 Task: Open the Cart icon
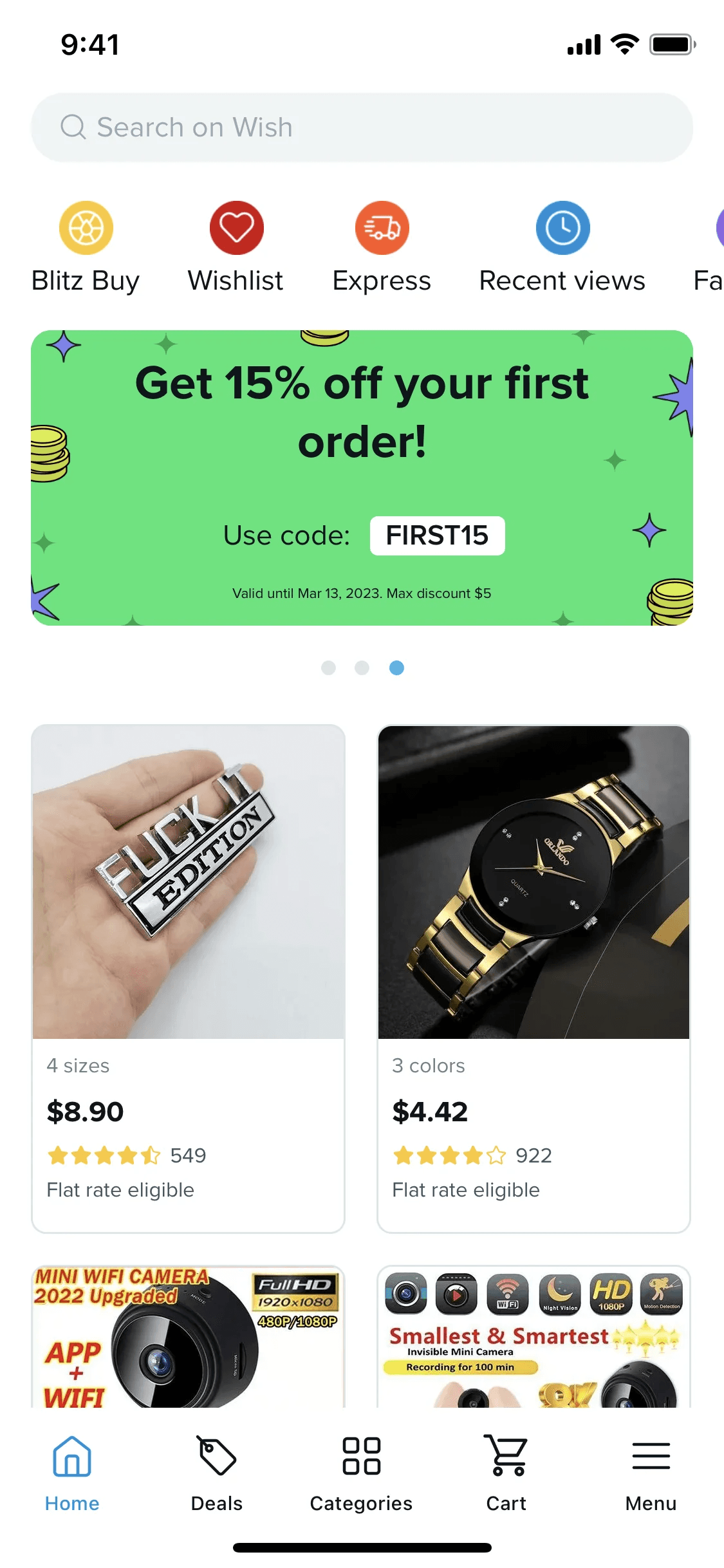coord(506,1455)
